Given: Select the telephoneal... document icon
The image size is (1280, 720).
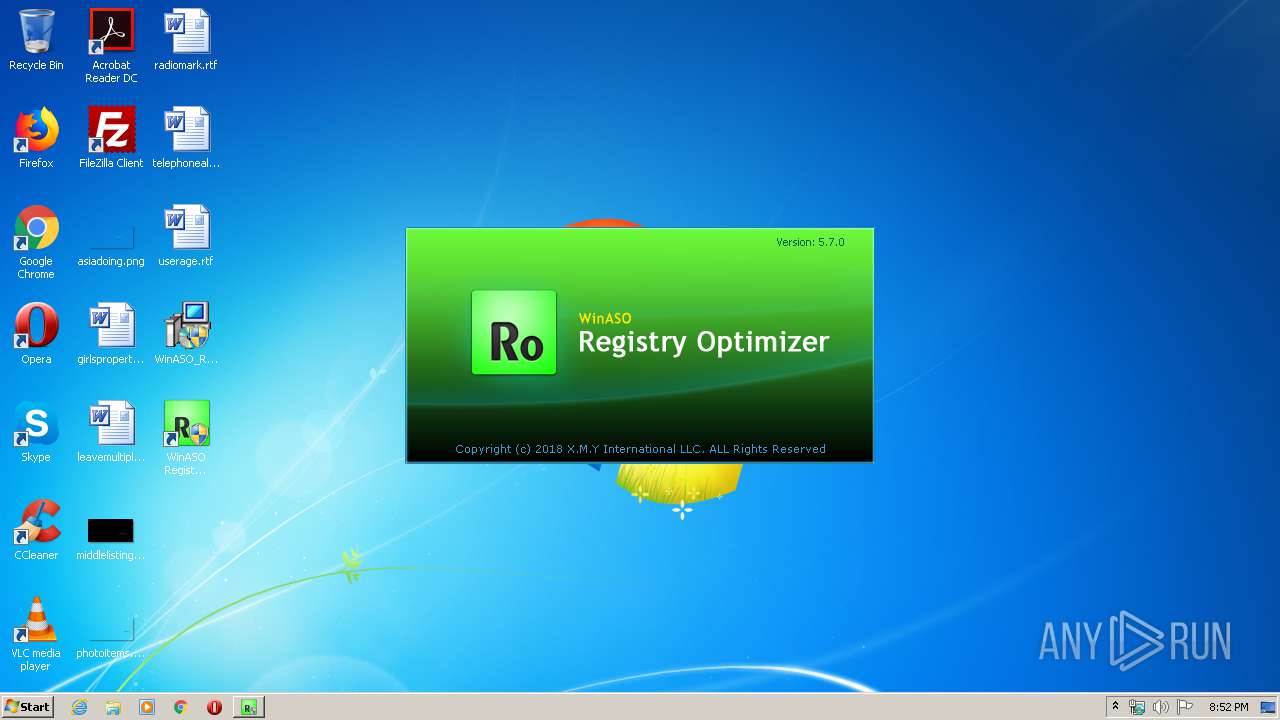Looking at the screenshot, I should click(x=186, y=138).
